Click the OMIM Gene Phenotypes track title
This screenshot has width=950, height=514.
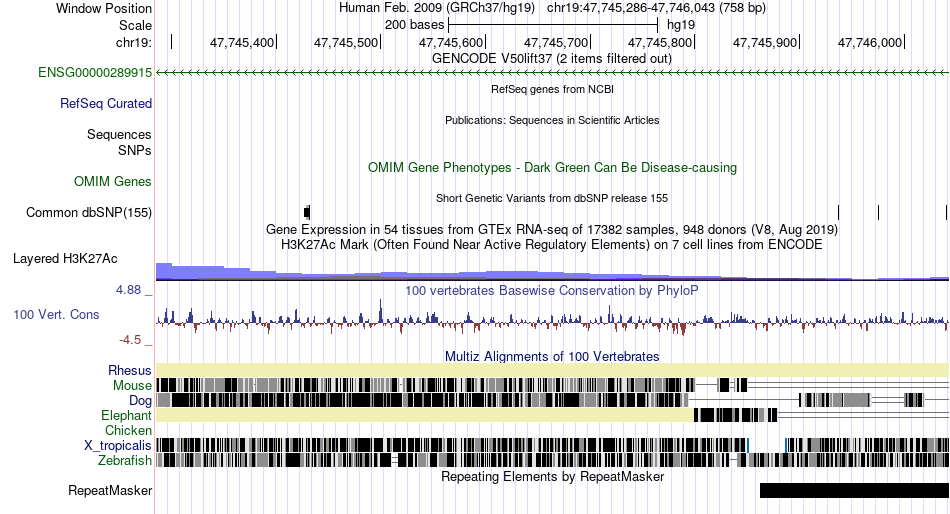click(552, 167)
